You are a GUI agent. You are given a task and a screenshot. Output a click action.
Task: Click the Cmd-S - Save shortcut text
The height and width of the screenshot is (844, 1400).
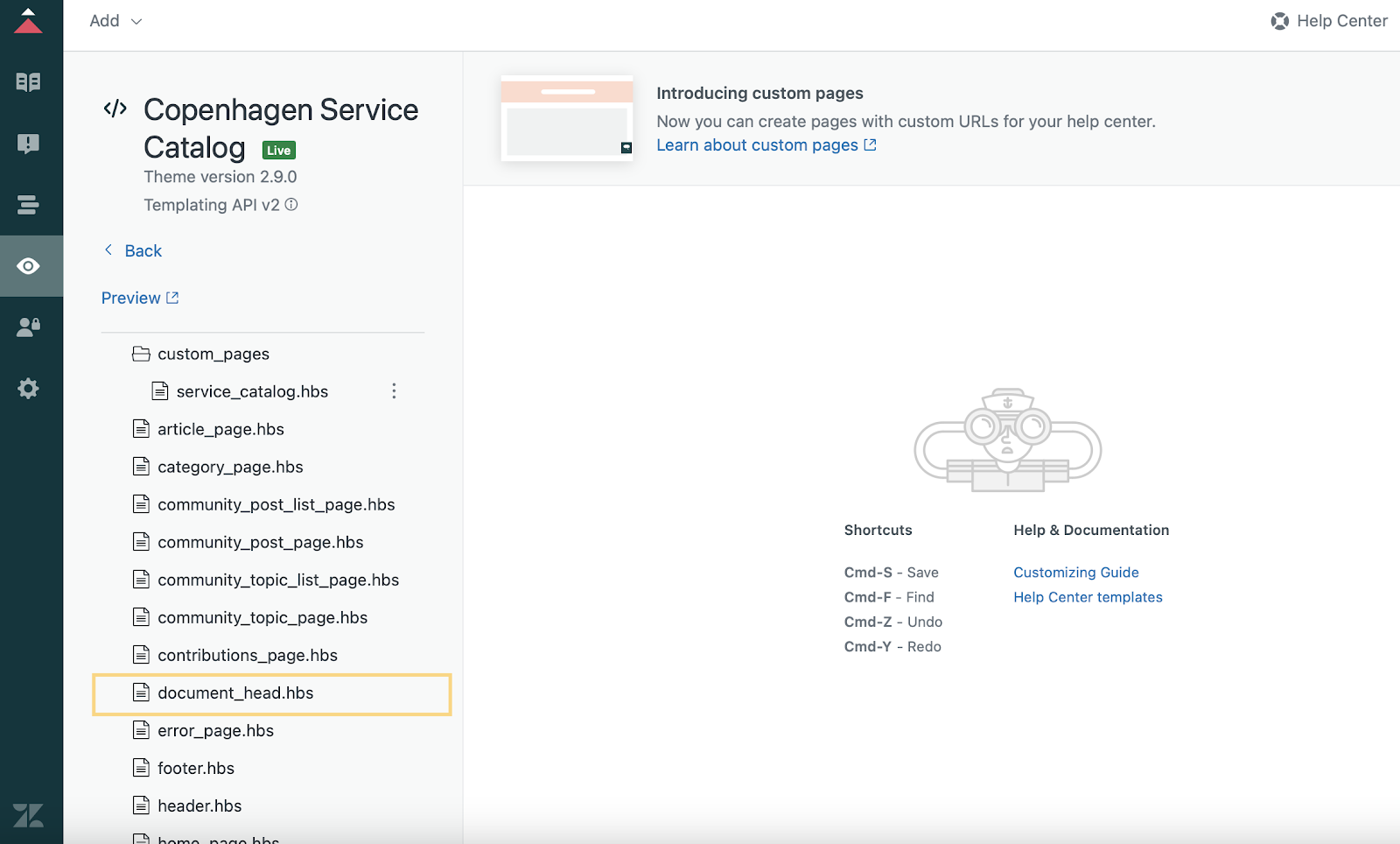point(891,572)
